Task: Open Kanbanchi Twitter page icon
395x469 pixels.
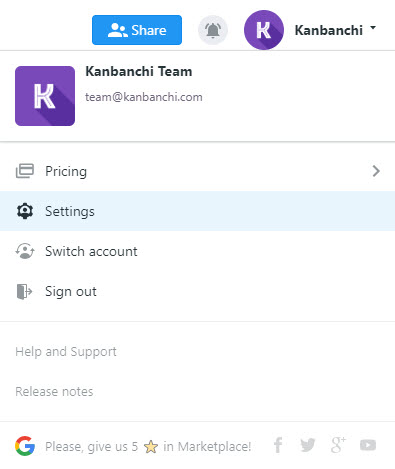Action: [307, 445]
